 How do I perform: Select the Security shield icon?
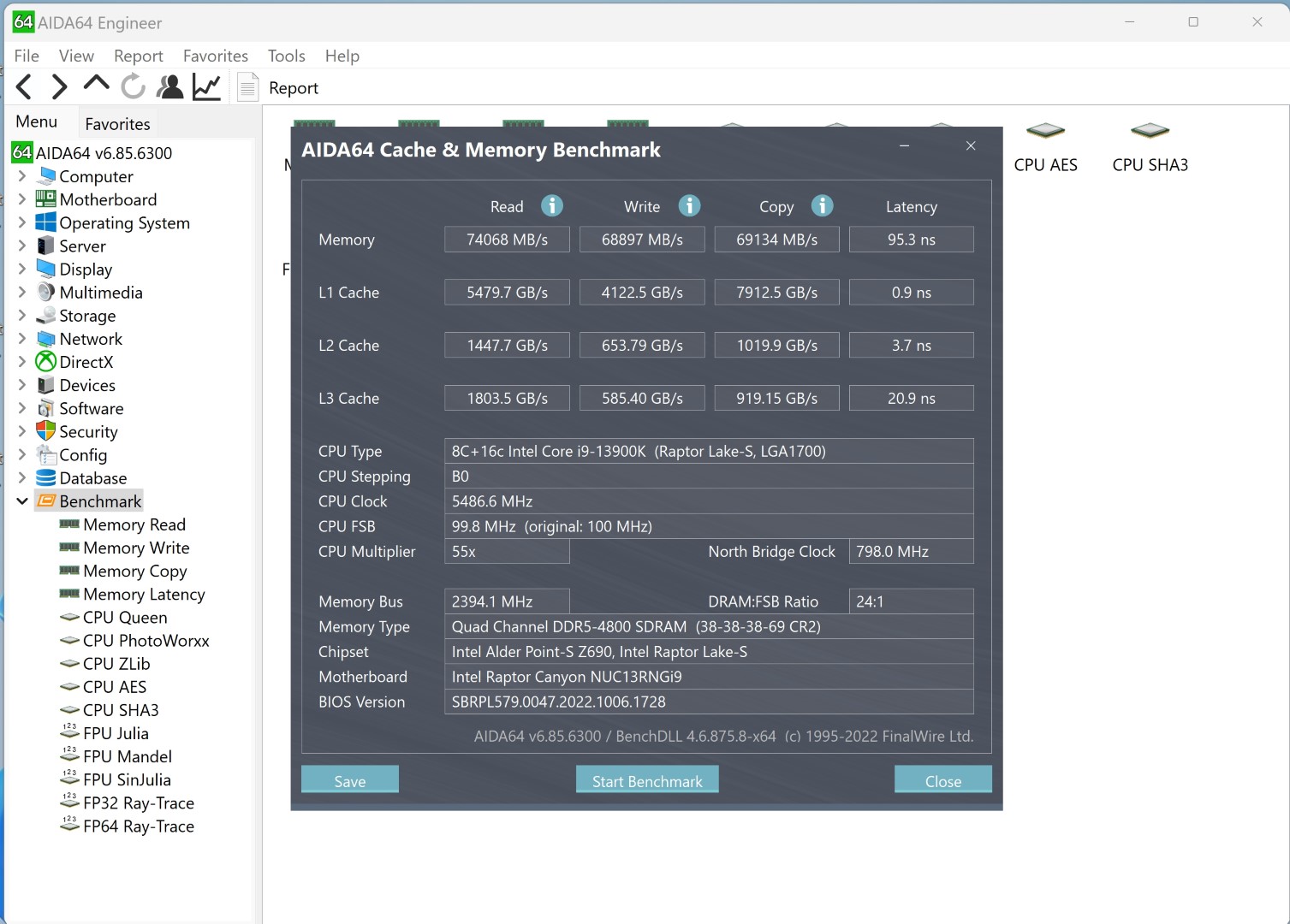point(46,431)
